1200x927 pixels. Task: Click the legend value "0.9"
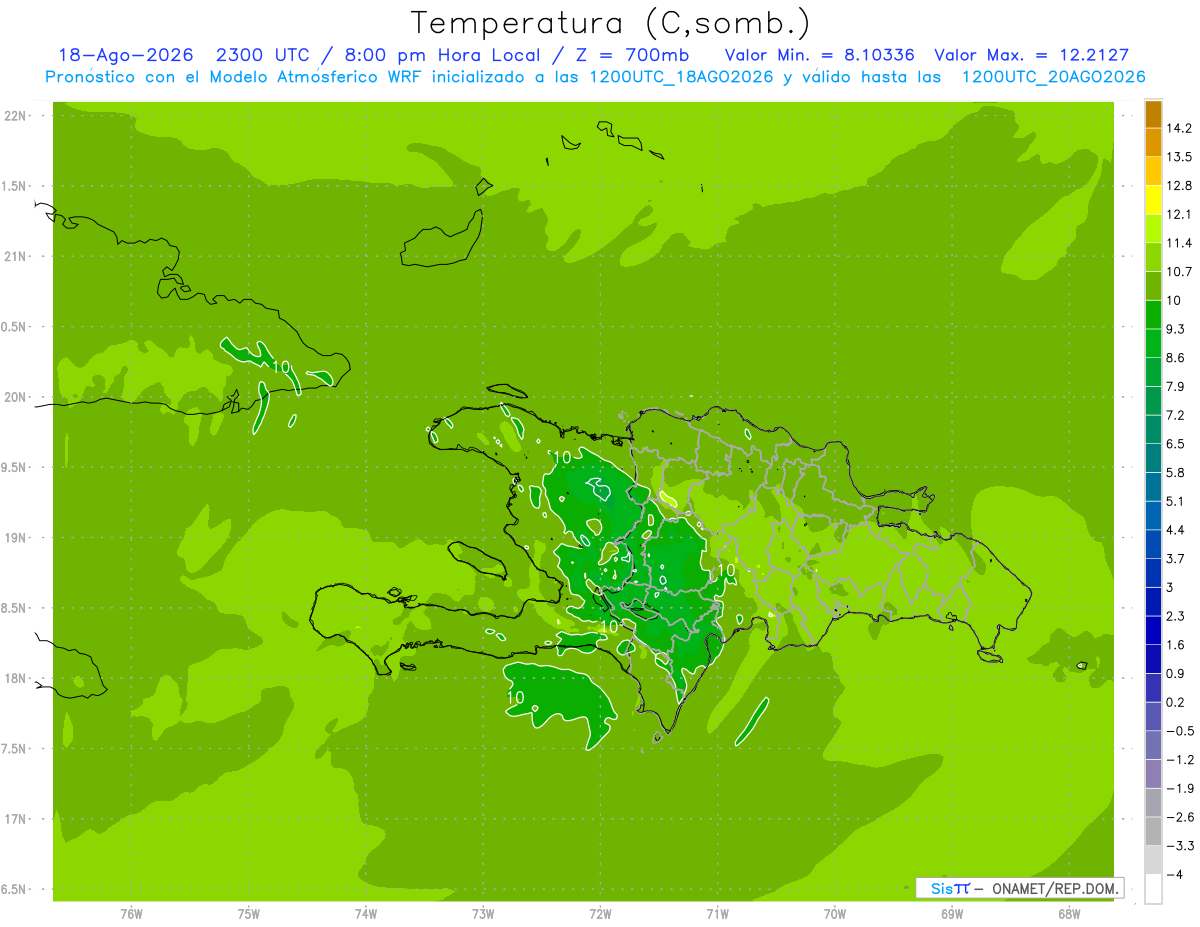1175,674
